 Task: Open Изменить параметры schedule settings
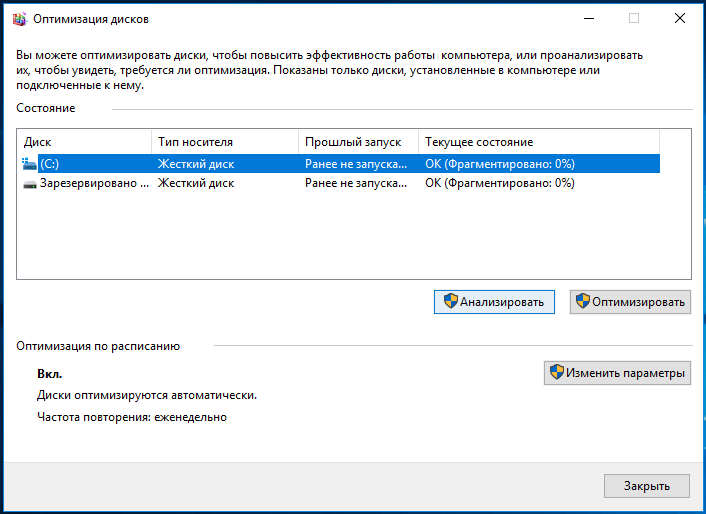[x=617, y=373]
